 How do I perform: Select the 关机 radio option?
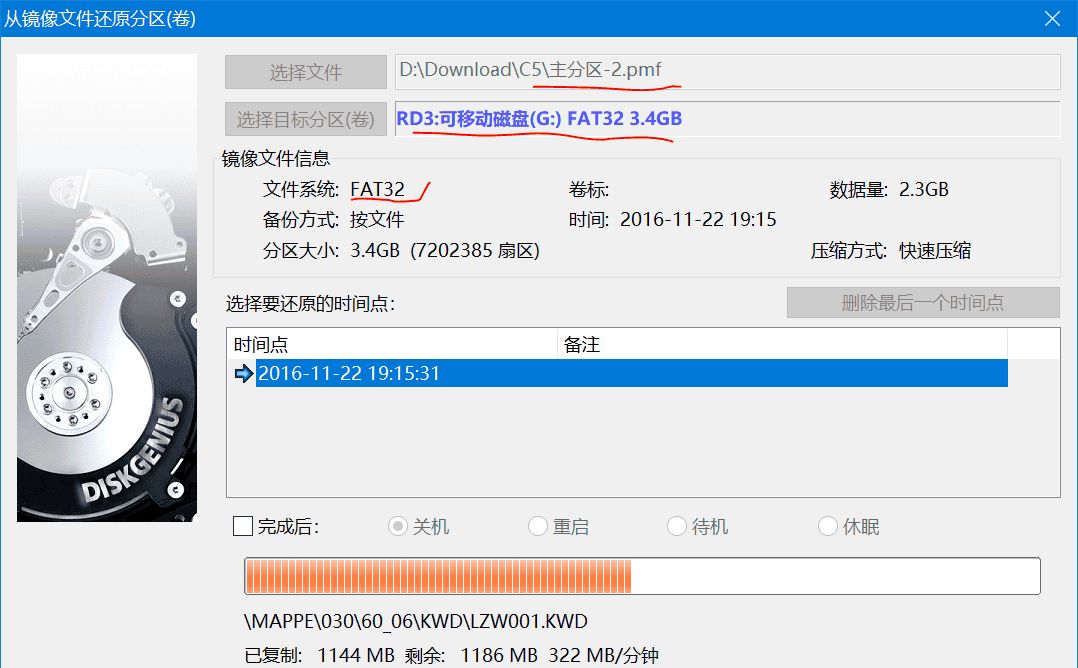click(398, 526)
